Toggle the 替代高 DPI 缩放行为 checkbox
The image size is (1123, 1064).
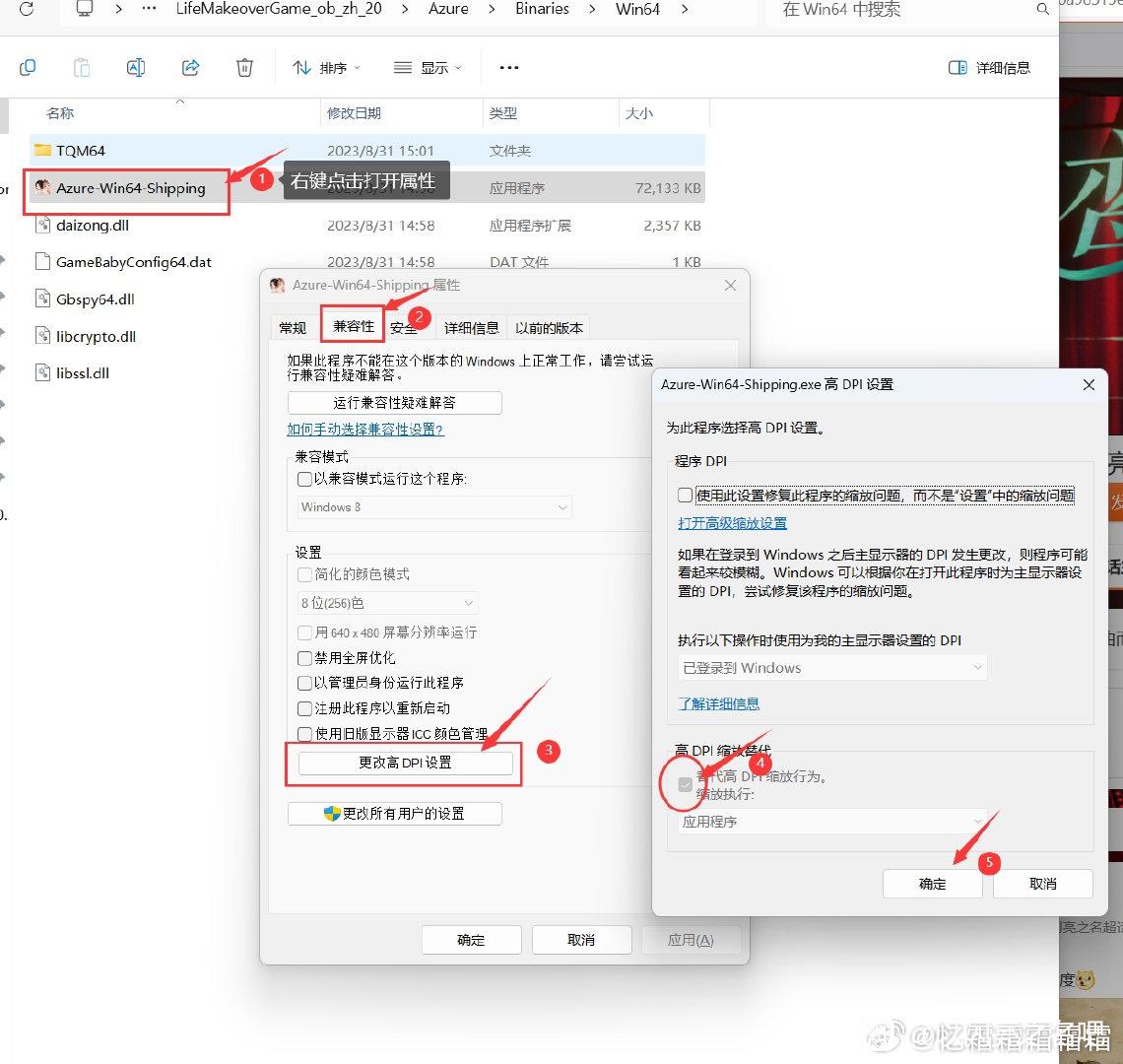coord(686,784)
